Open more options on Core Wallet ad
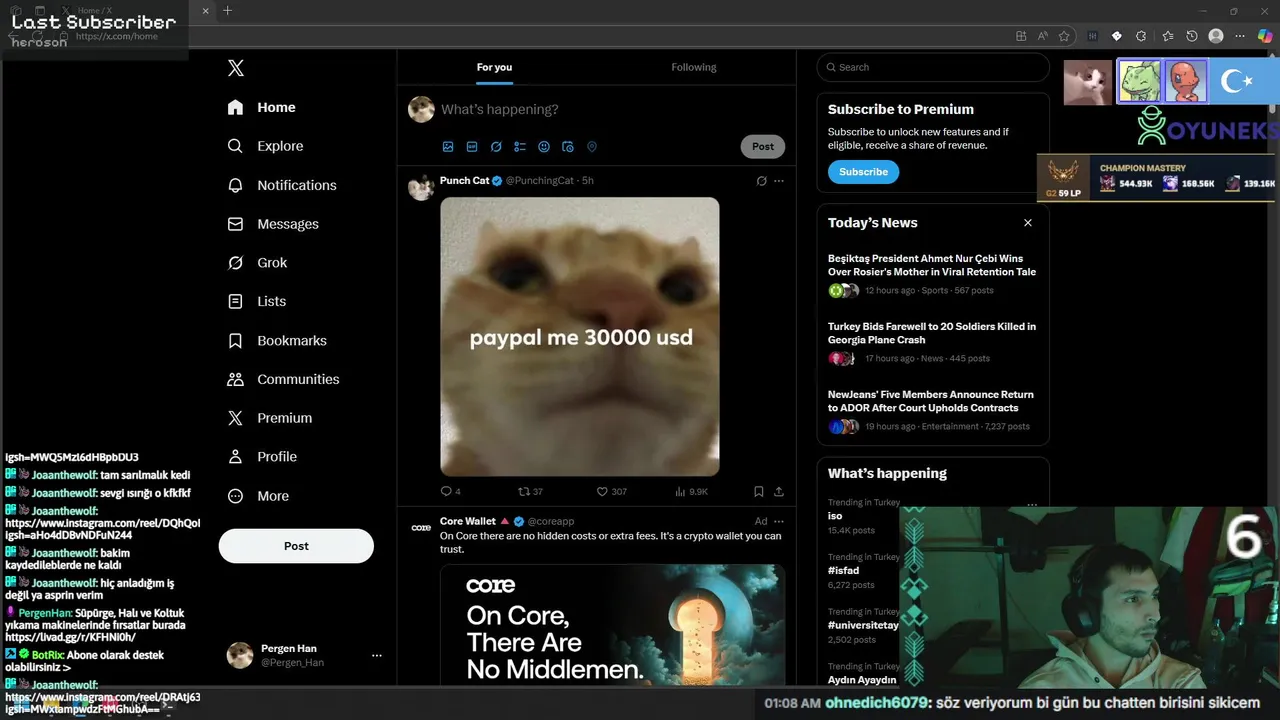1280x720 pixels. [779, 521]
